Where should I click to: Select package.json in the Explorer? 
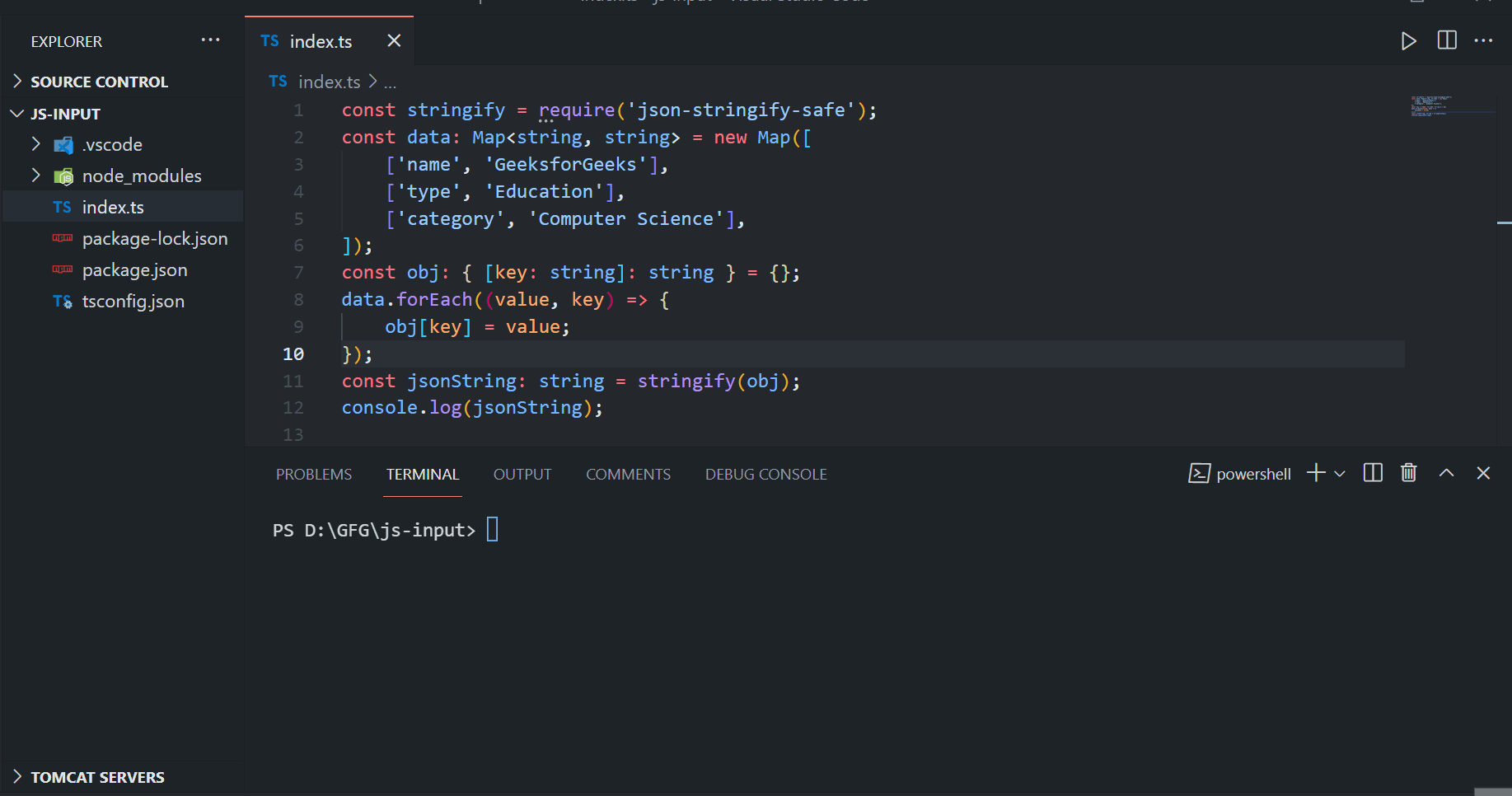pos(134,269)
